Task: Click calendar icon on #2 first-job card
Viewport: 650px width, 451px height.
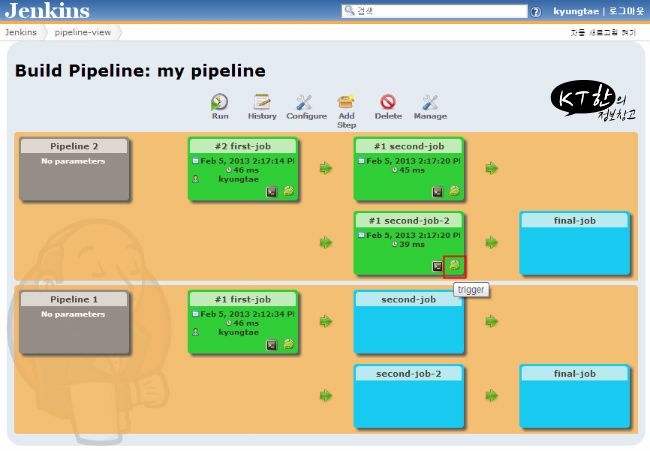Action: (196, 161)
